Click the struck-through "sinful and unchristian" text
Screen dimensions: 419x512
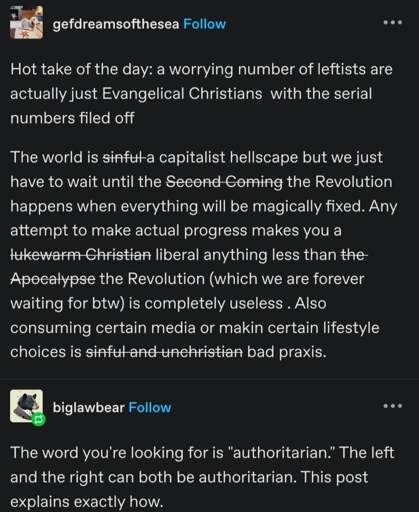click(164, 352)
